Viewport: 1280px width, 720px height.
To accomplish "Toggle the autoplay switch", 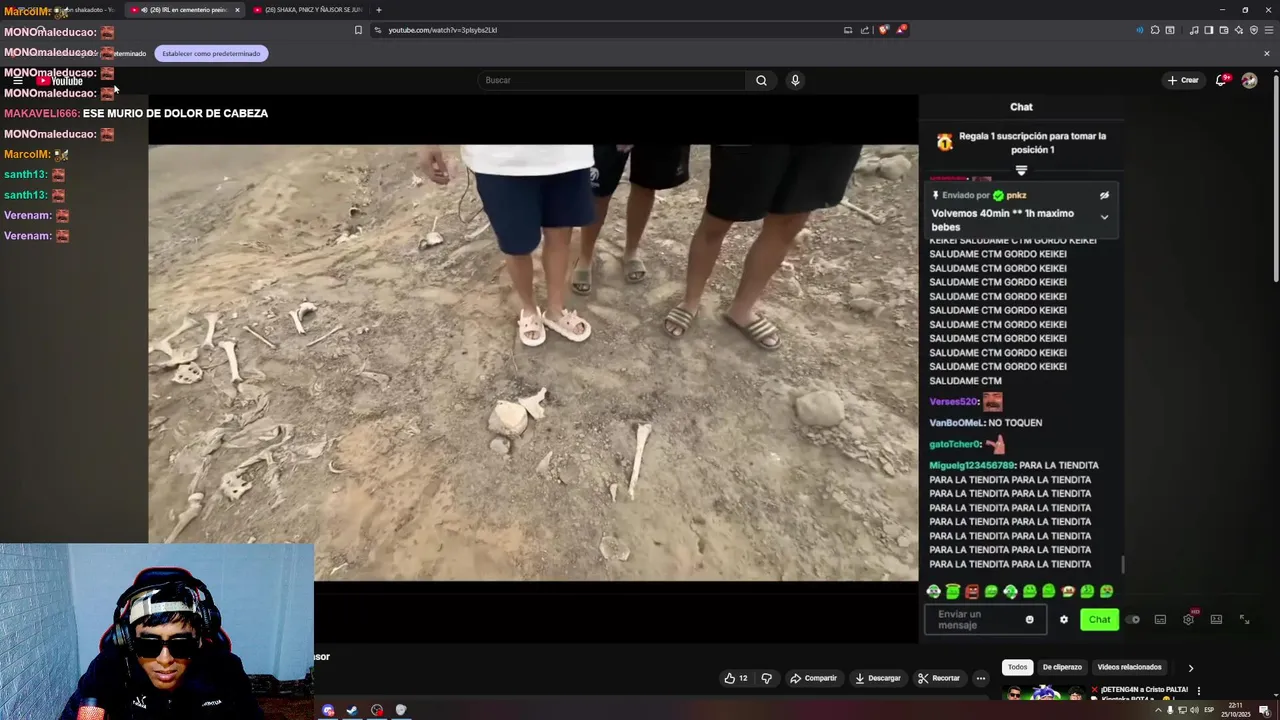I will (x=1132, y=620).
